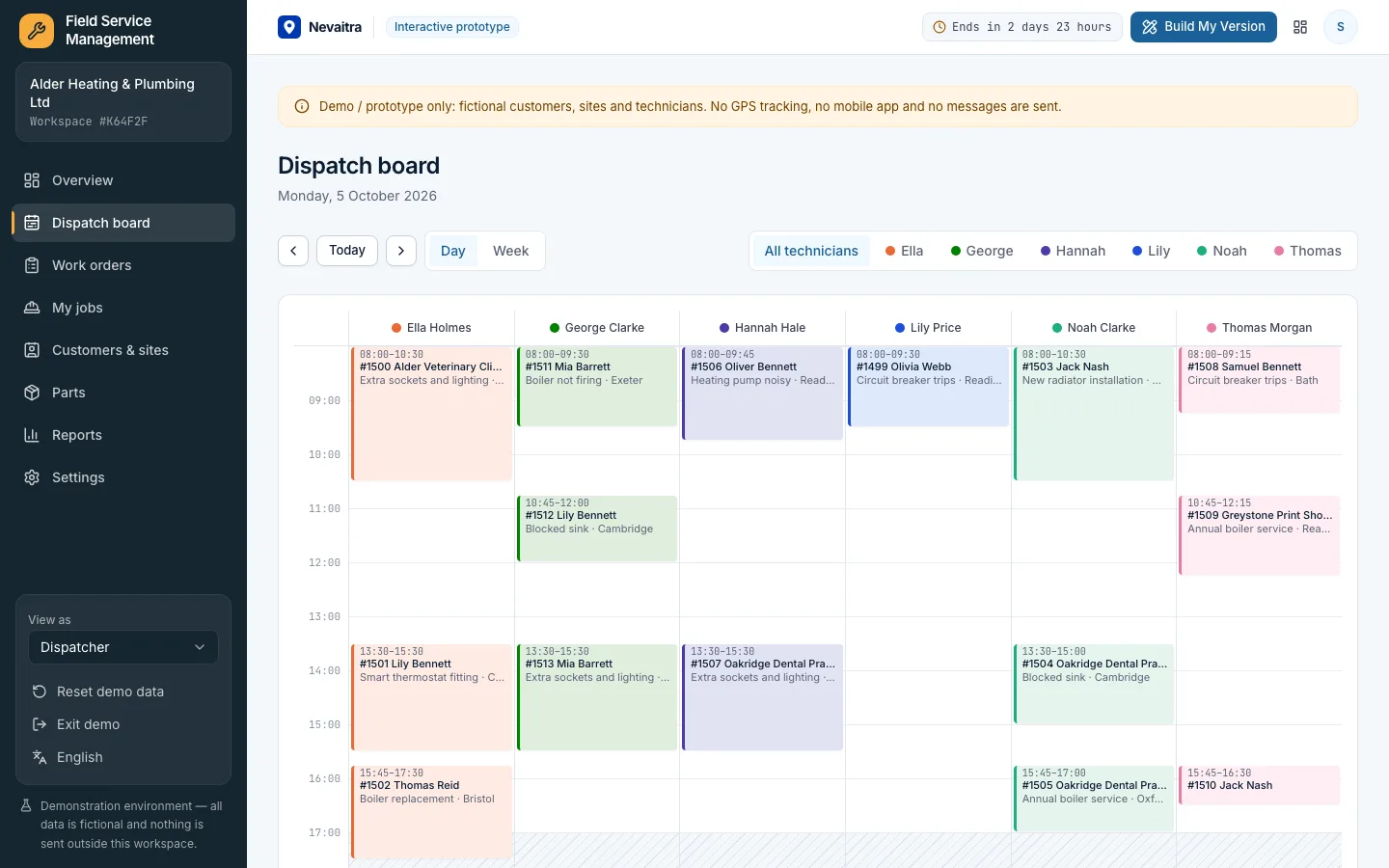Click the info icon in demo banner
The width and height of the screenshot is (1389, 868).
point(302,106)
